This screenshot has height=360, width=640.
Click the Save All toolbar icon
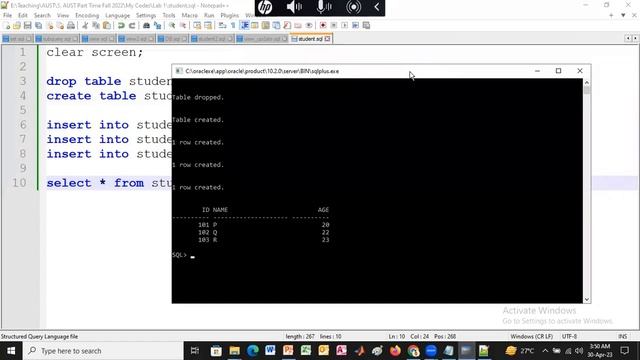pyautogui.click(x=38, y=25)
